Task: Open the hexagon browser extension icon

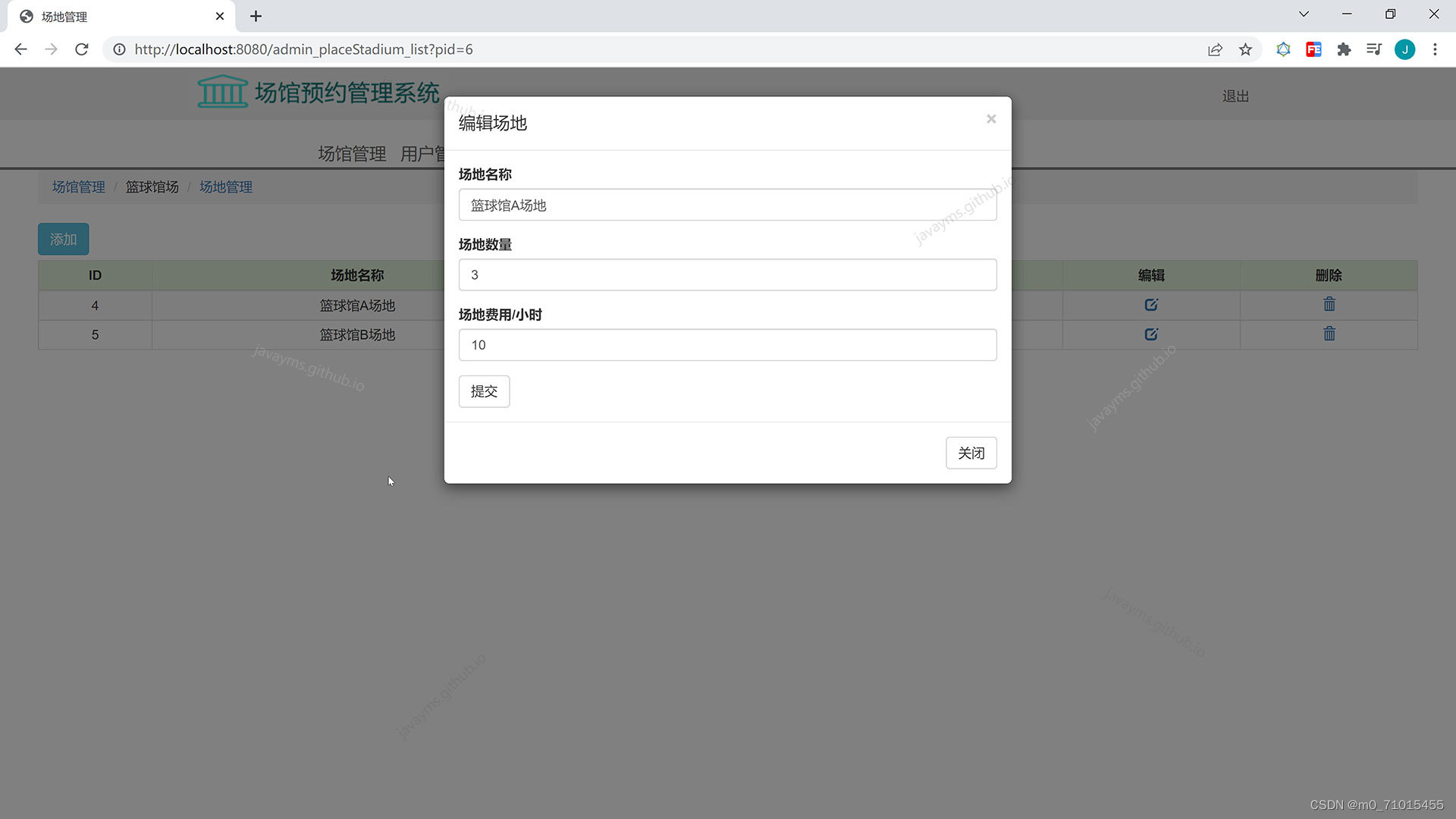Action: 1283,49
